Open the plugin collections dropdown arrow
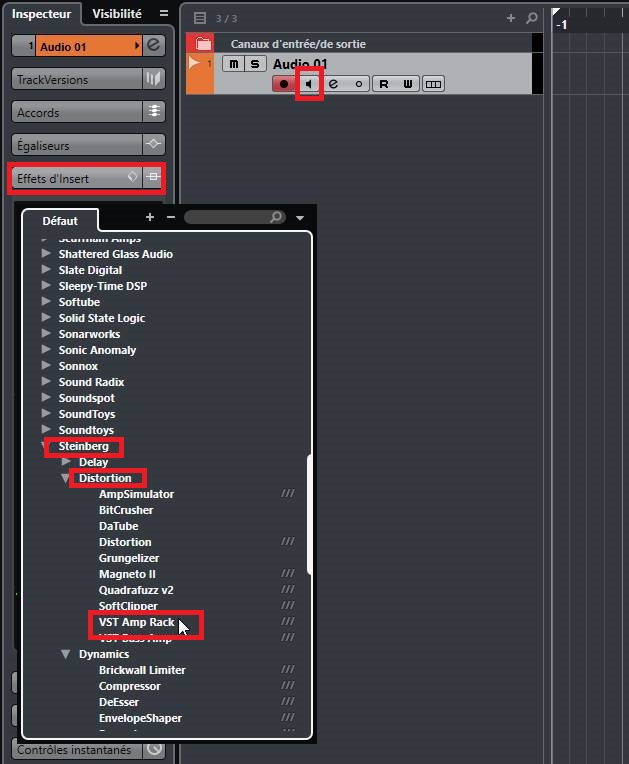Image resolution: width=629 pixels, height=764 pixels. (300, 218)
